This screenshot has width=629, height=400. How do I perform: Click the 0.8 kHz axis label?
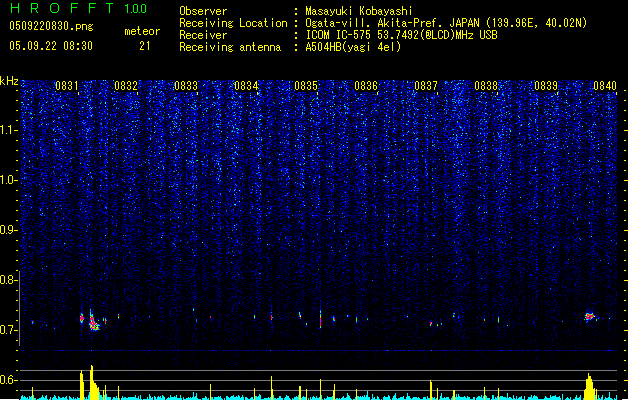[9, 280]
